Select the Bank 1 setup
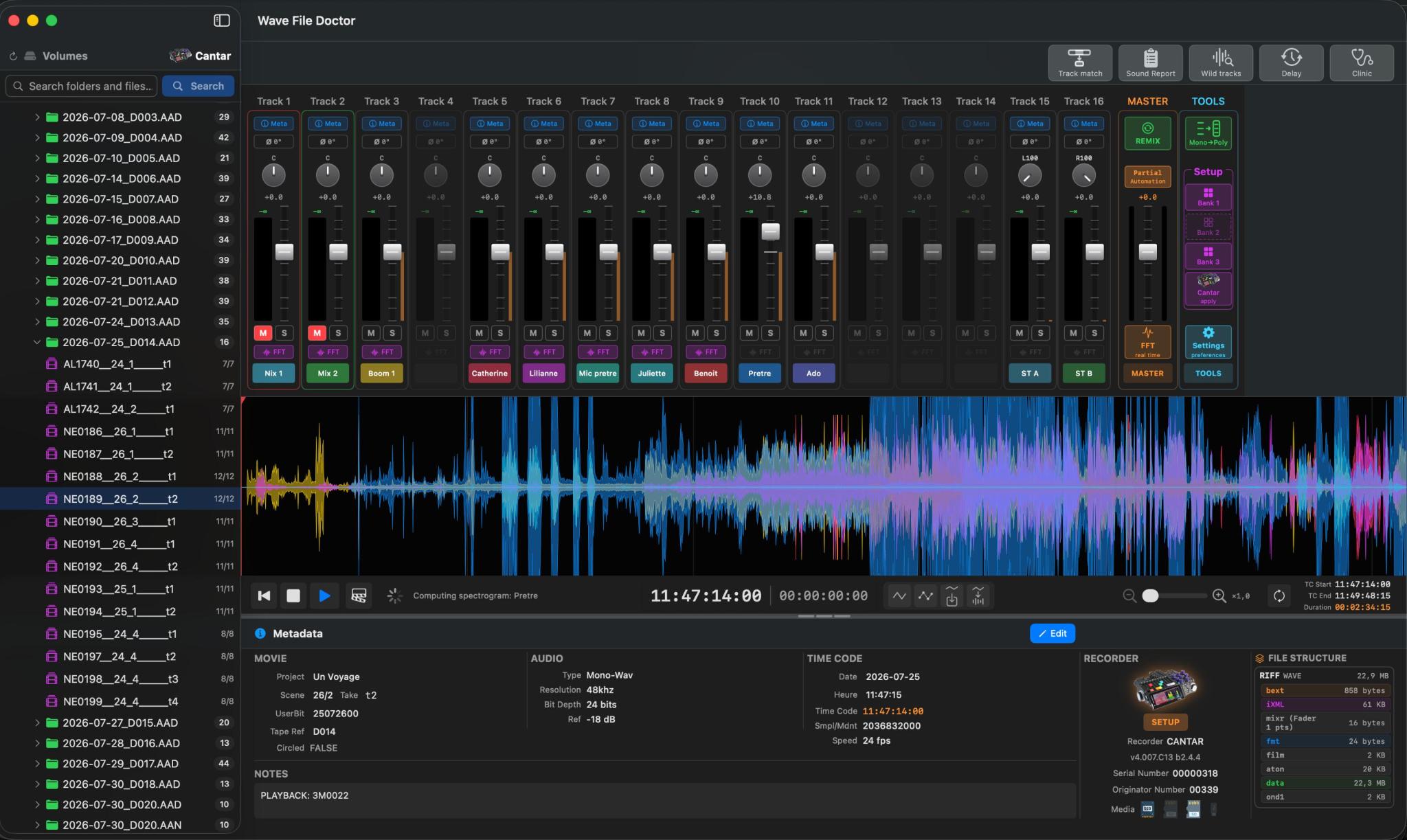This screenshot has height=840, width=1407. [x=1208, y=197]
